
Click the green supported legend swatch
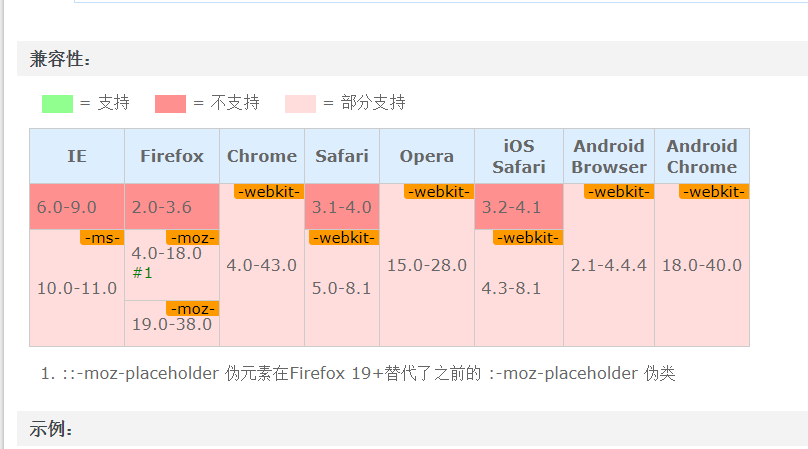(58, 103)
